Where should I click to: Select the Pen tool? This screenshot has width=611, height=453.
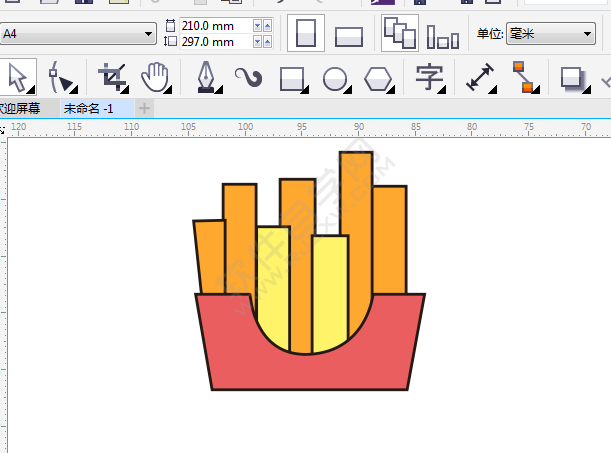point(205,77)
